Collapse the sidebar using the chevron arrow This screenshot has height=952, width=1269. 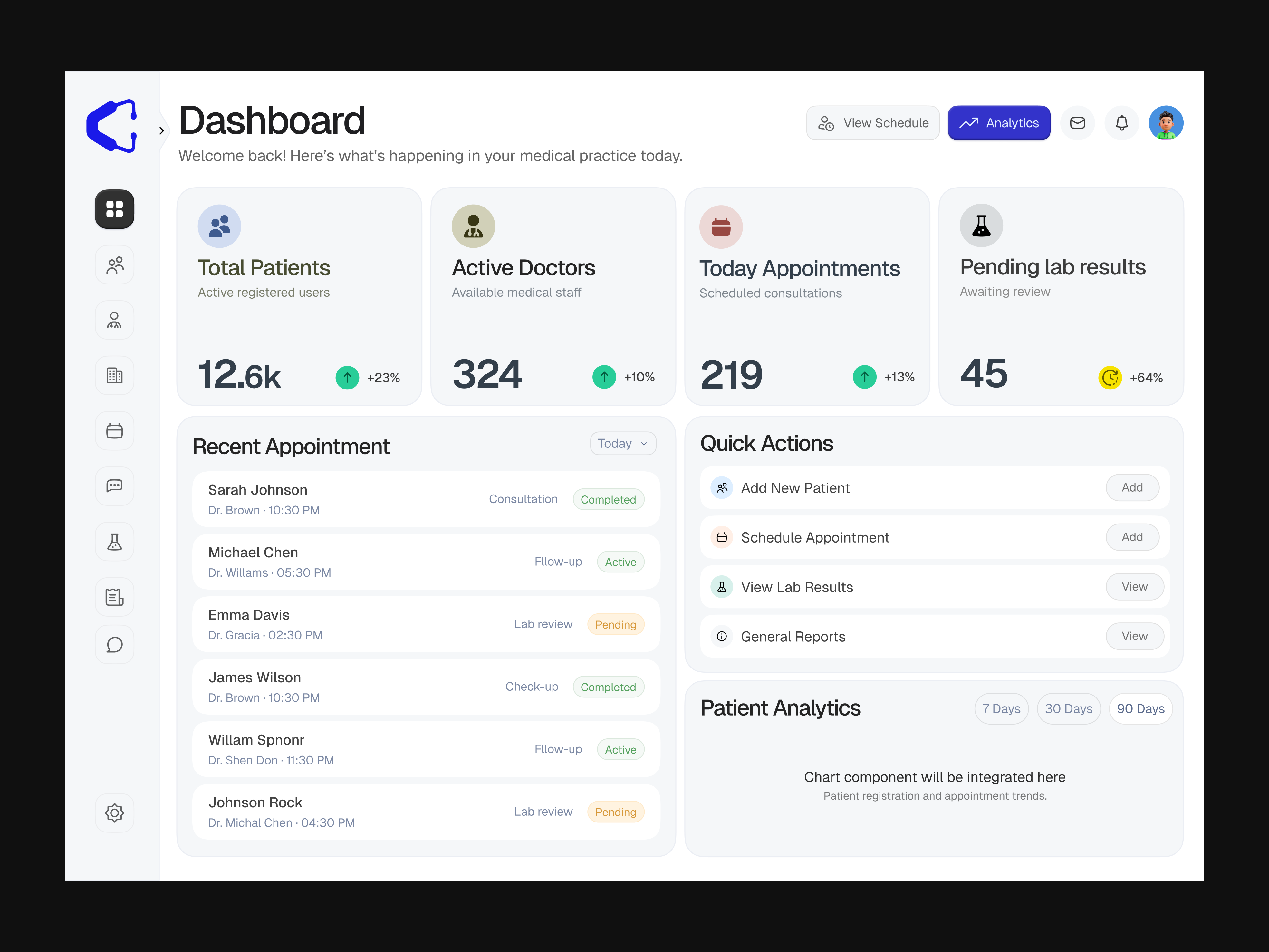[x=161, y=131]
